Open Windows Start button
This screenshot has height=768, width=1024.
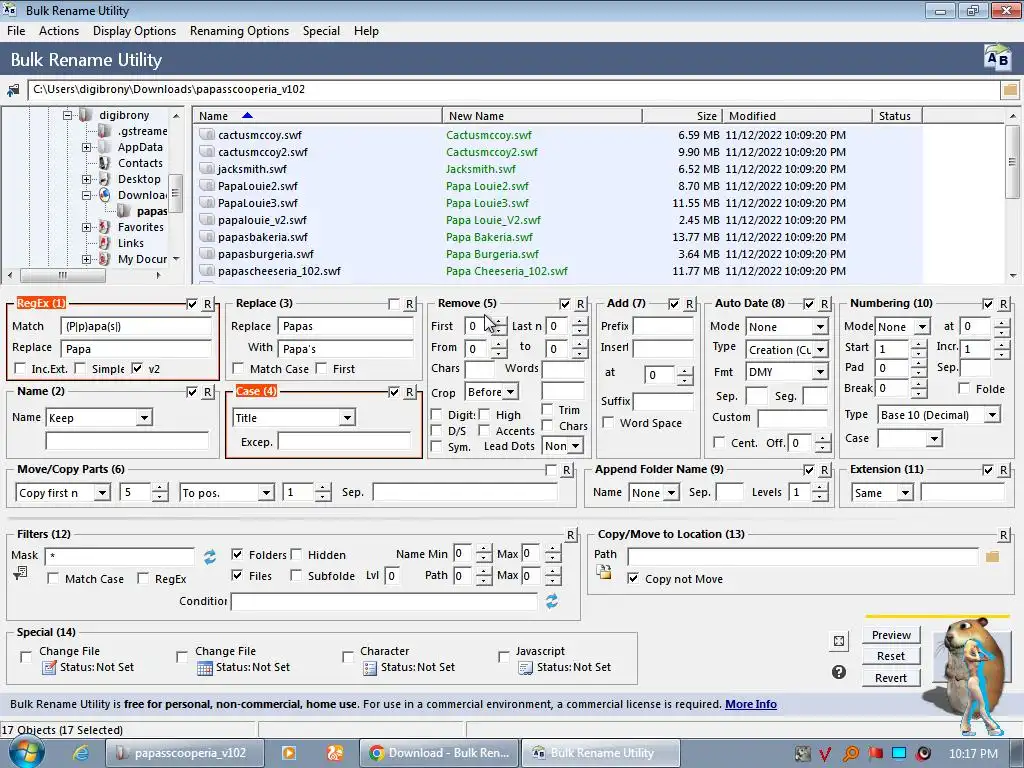pos(26,752)
